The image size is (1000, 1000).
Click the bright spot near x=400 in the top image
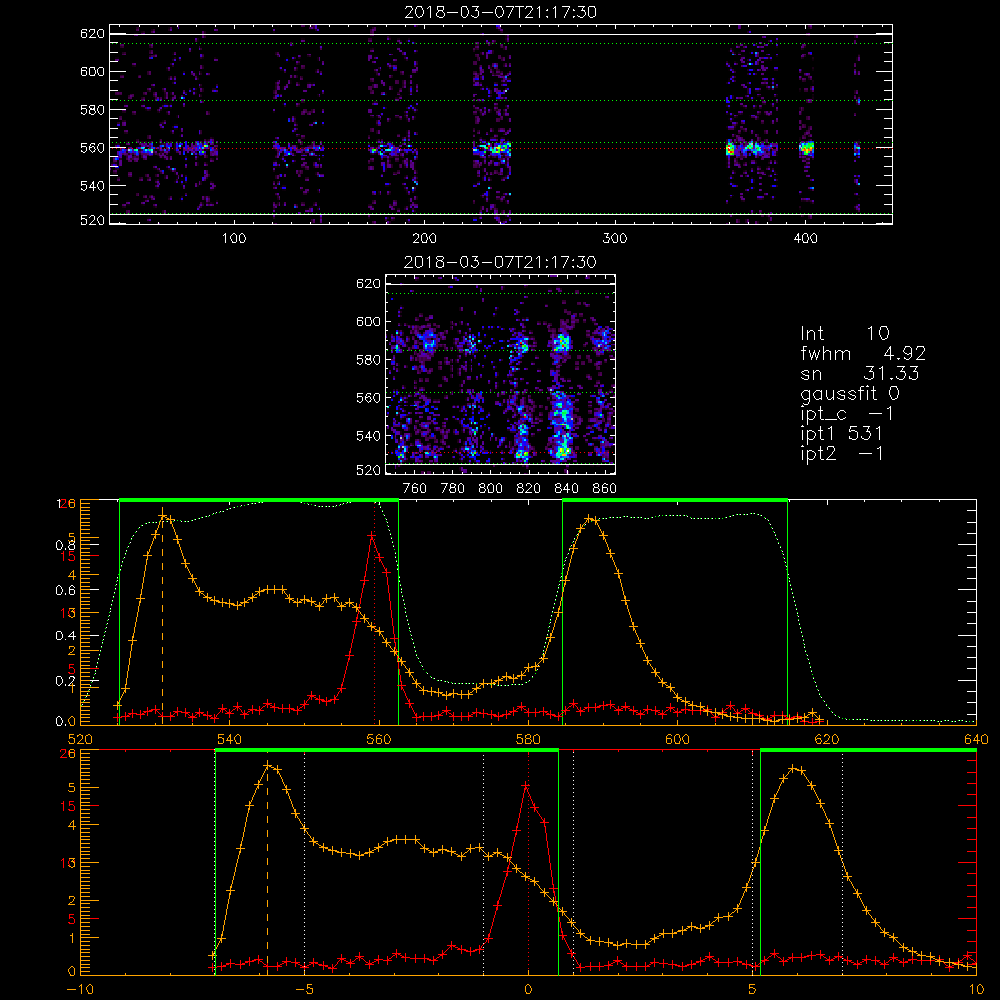(807, 149)
